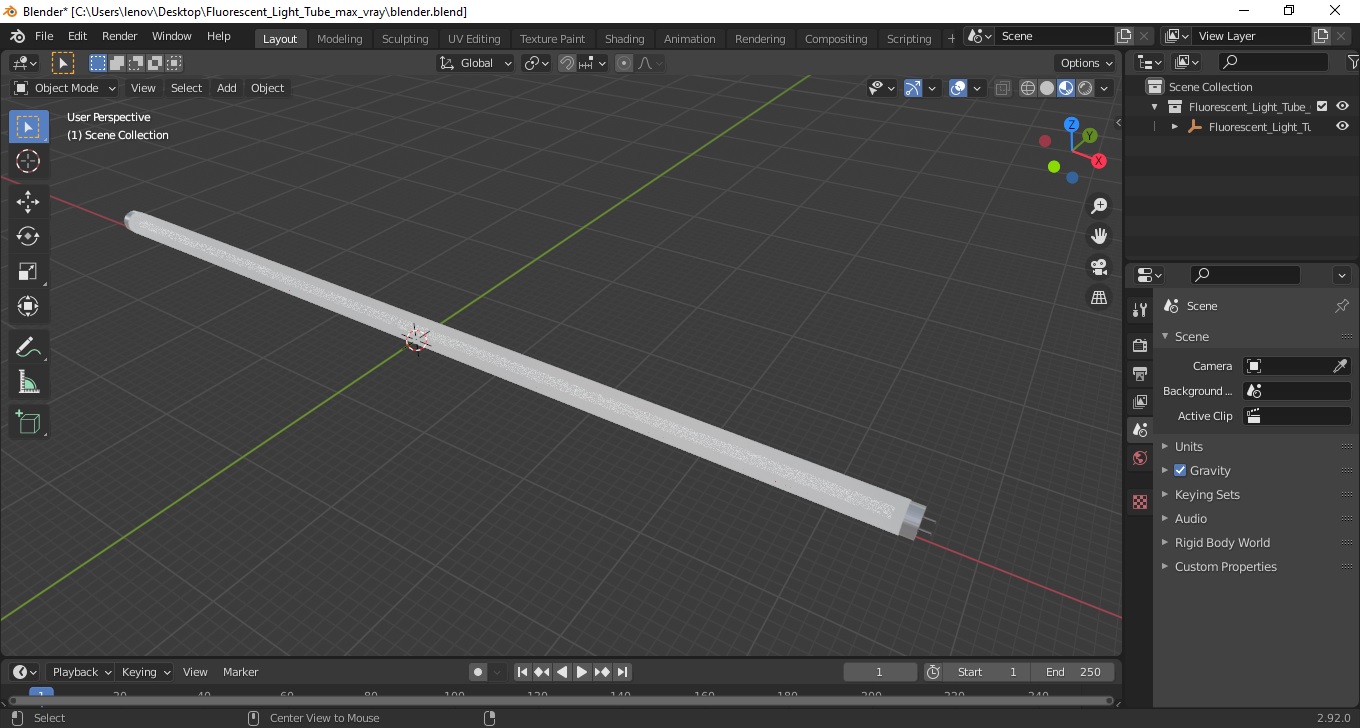Open the Playback dropdown

pos(82,672)
